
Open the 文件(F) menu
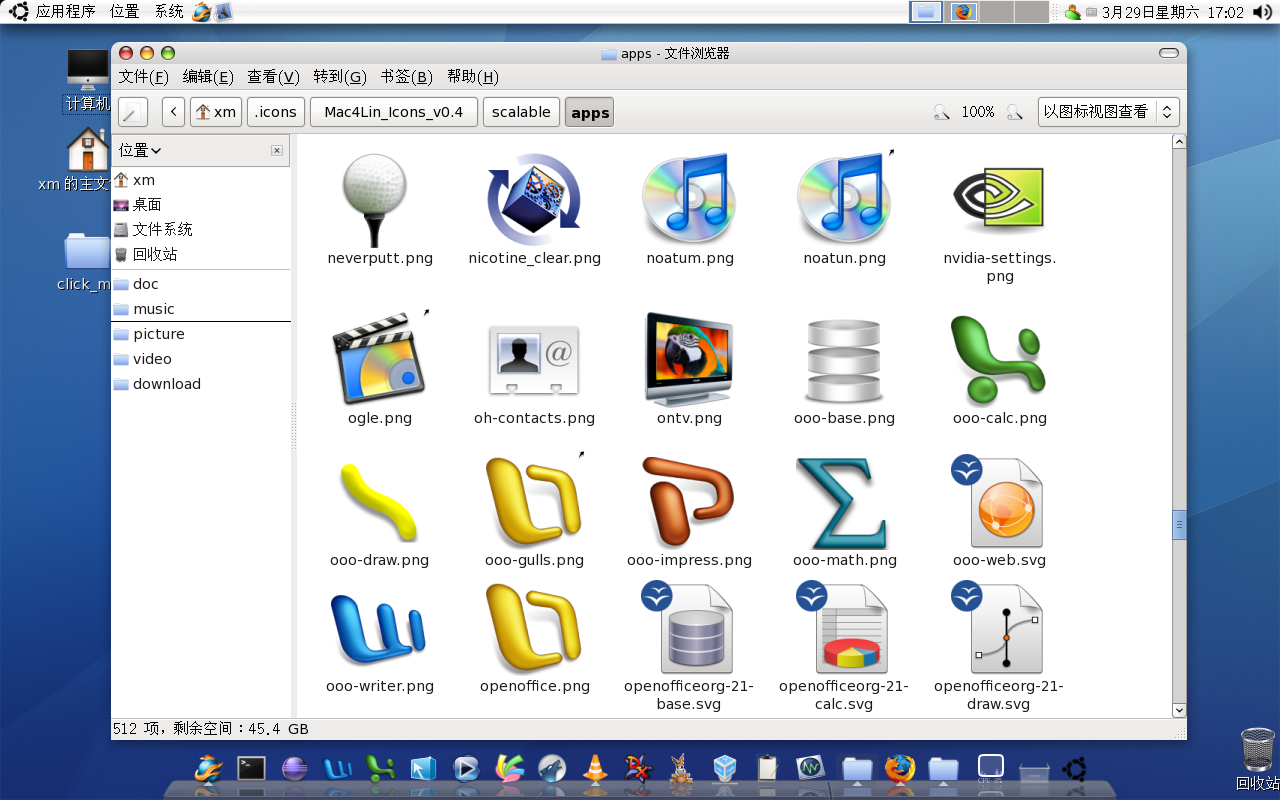pos(144,77)
